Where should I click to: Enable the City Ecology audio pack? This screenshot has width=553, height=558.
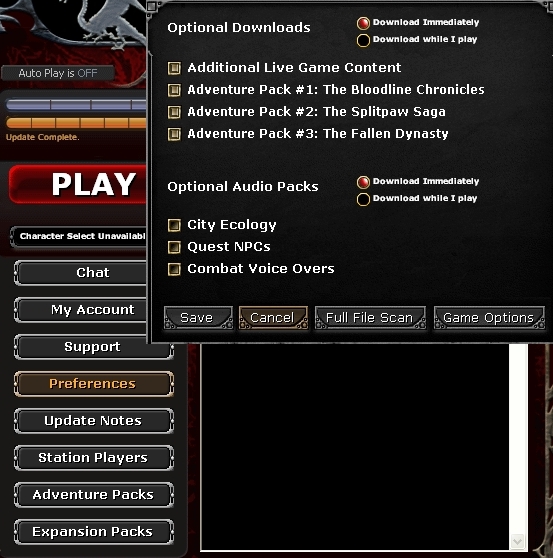click(174, 225)
